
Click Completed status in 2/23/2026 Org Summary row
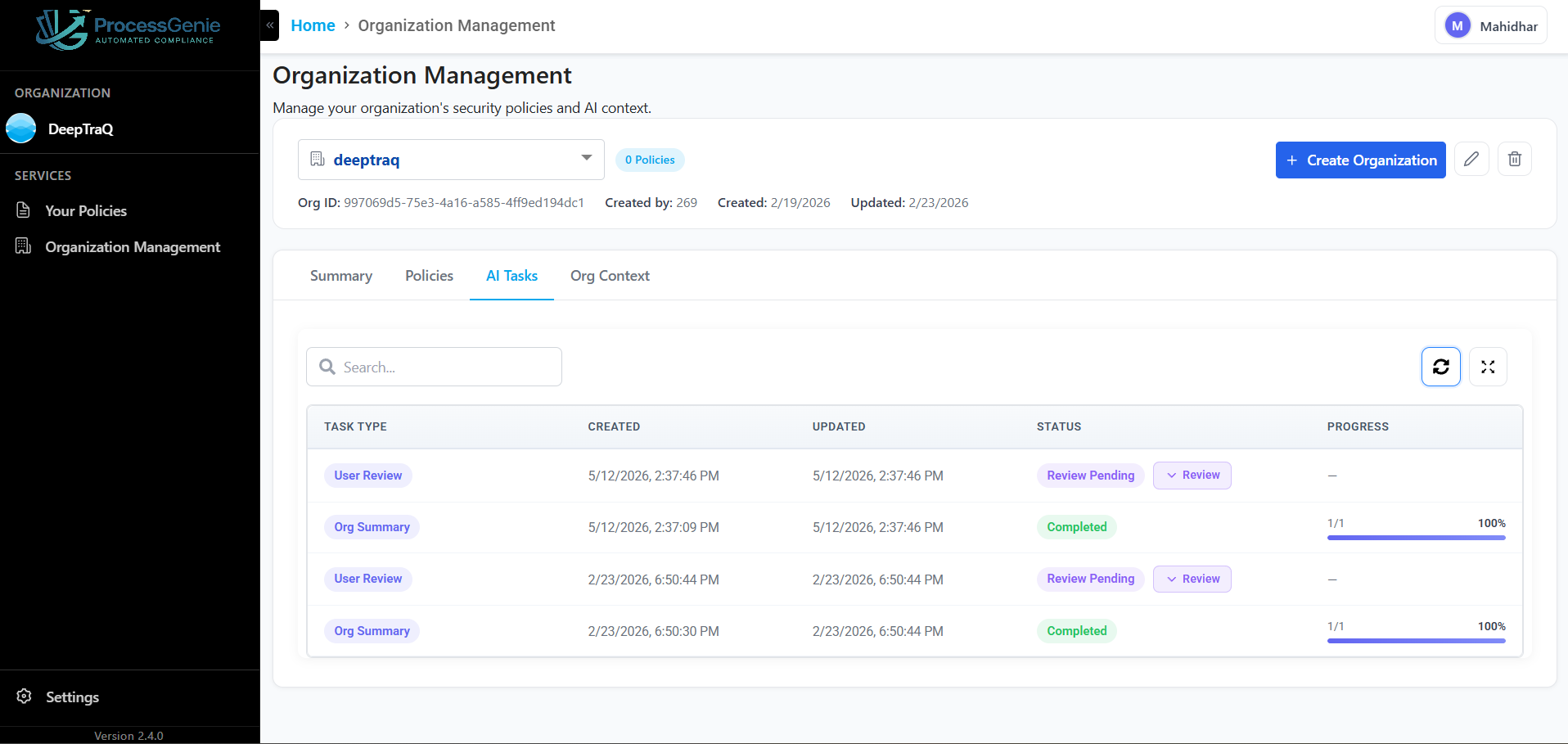pos(1076,631)
